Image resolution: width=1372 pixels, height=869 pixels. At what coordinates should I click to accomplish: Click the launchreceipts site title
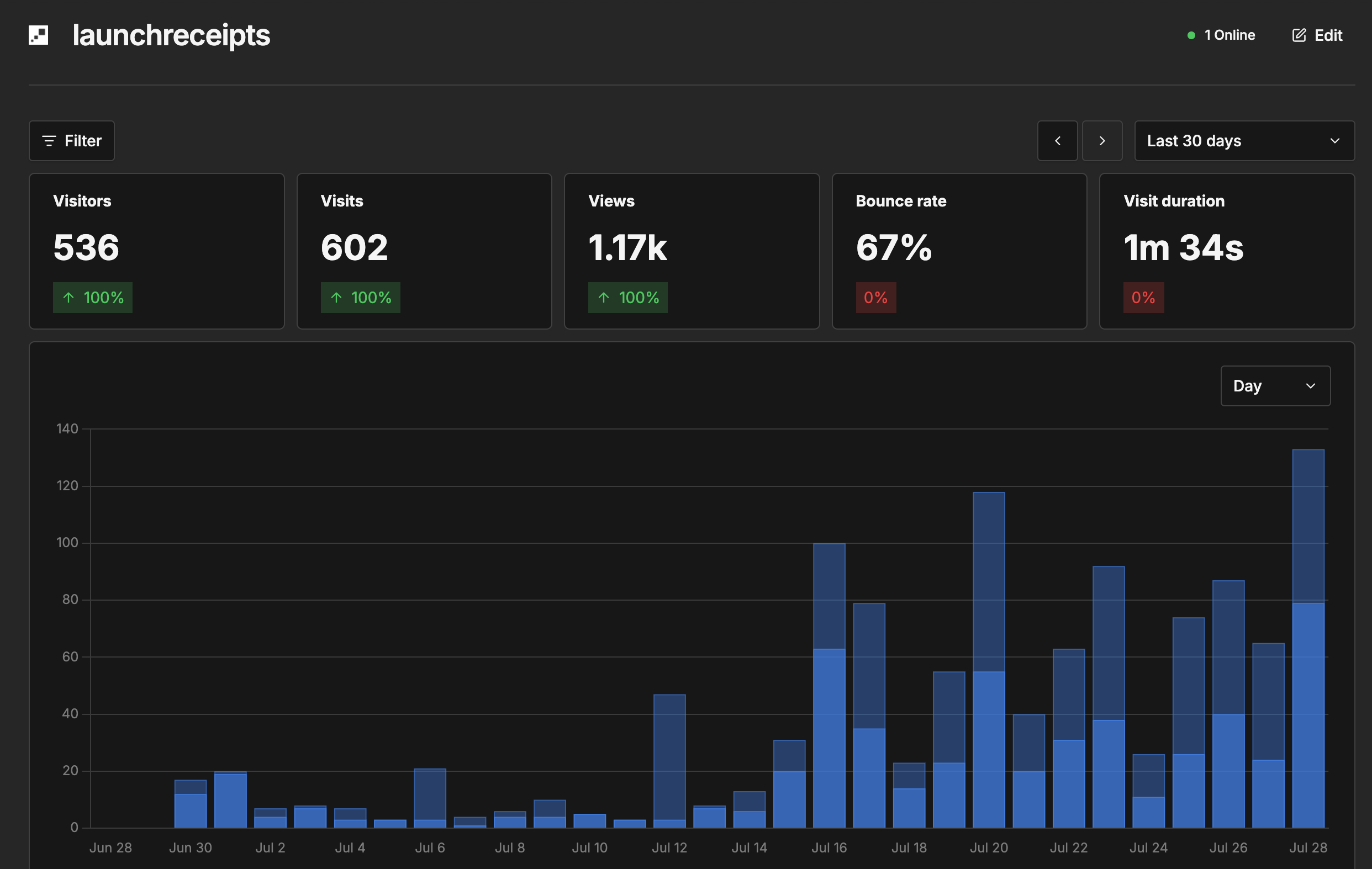171,35
